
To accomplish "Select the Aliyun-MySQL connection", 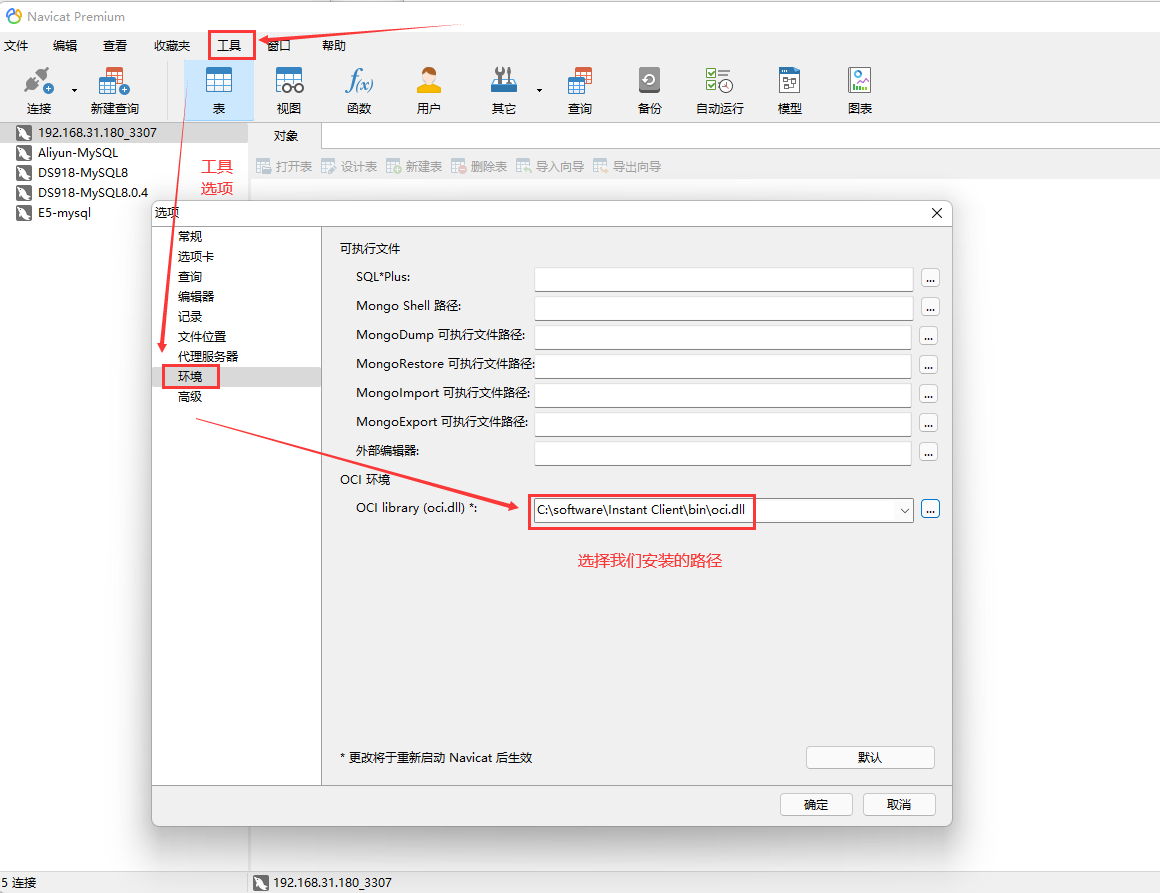I will tap(78, 153).
